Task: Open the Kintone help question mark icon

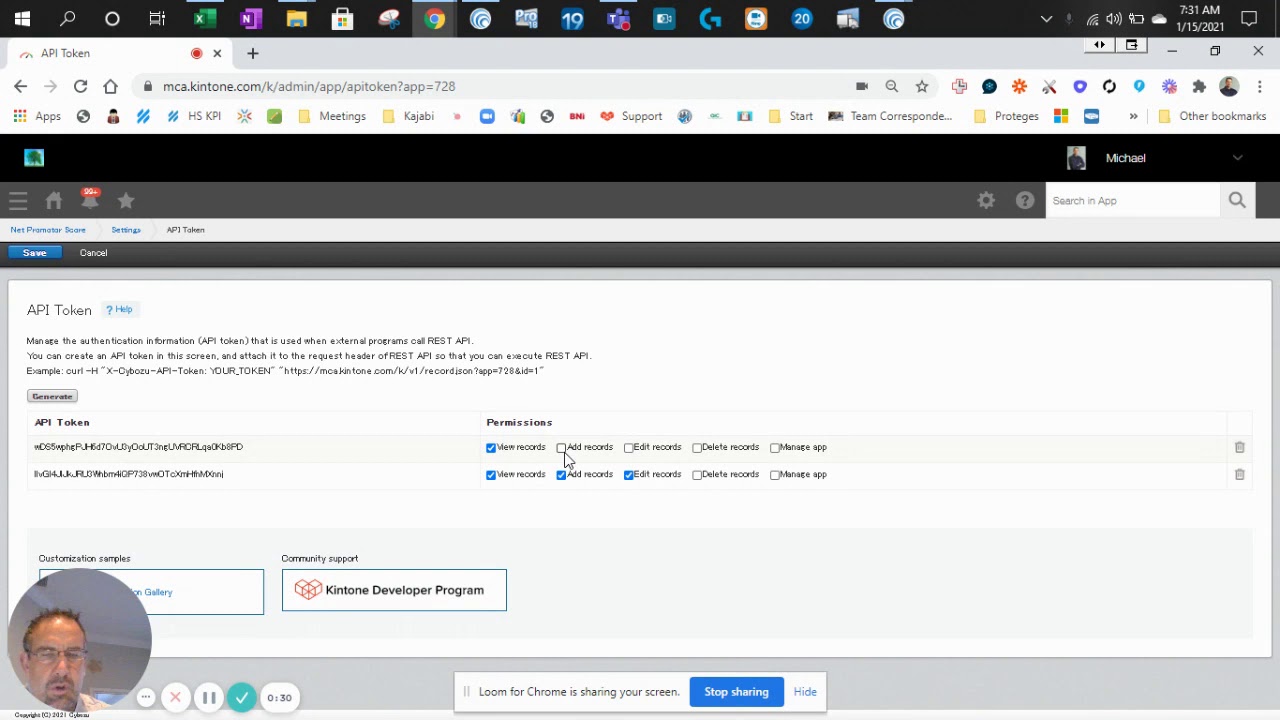Action: click(1025, 201)
